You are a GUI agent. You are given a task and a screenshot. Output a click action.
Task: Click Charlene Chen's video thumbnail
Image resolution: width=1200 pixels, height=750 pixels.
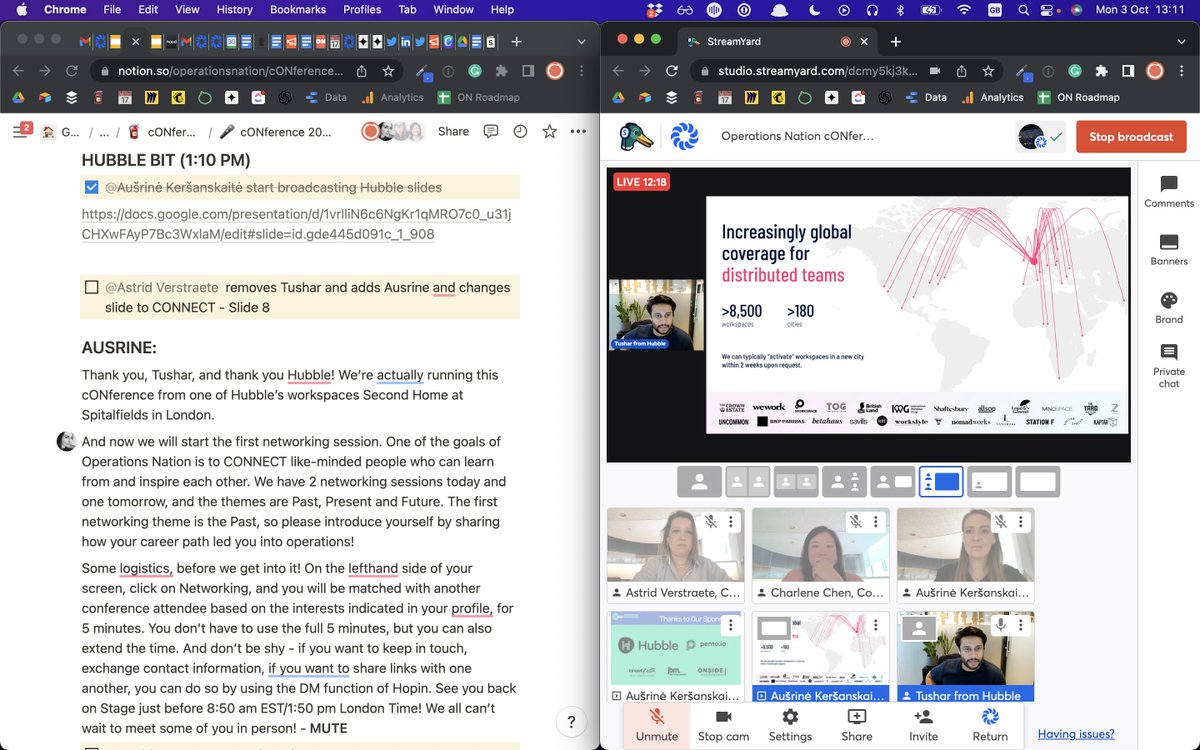pos(820,545)
